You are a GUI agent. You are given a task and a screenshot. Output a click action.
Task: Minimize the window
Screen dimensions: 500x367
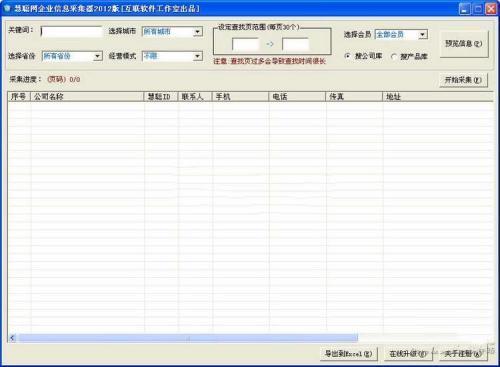[465, 9]
